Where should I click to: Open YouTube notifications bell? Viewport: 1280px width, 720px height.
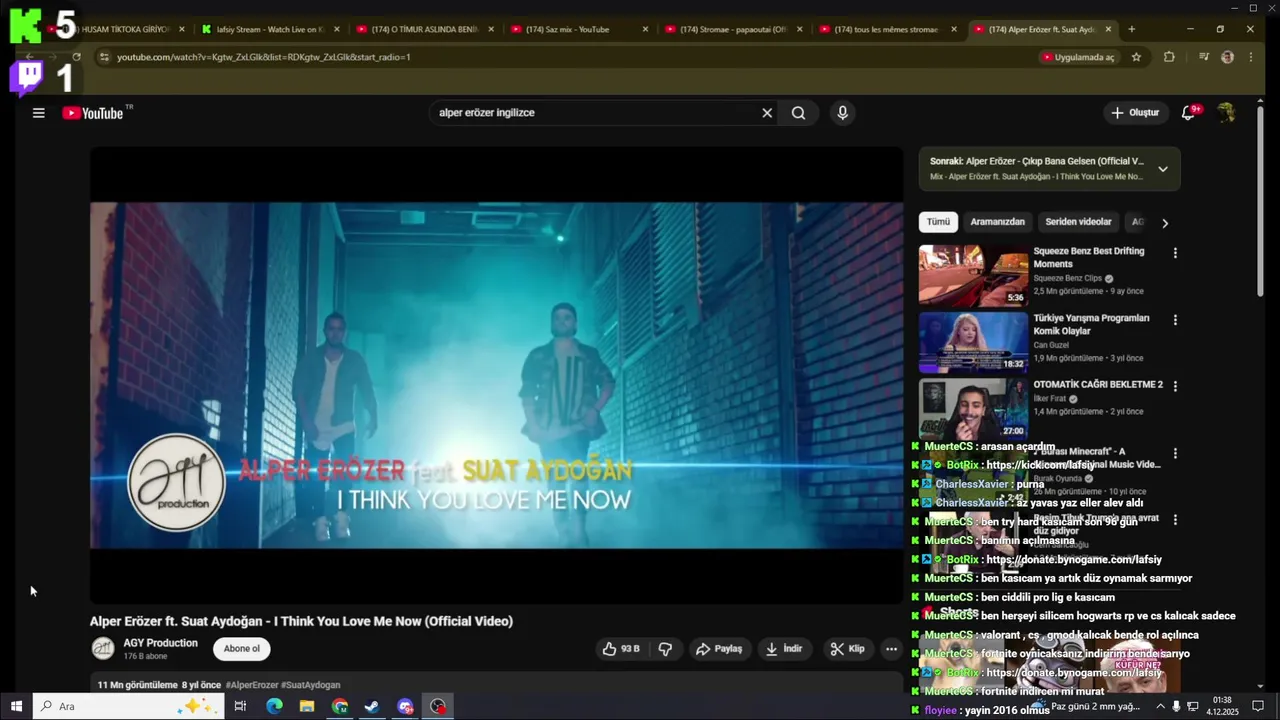1188,113
